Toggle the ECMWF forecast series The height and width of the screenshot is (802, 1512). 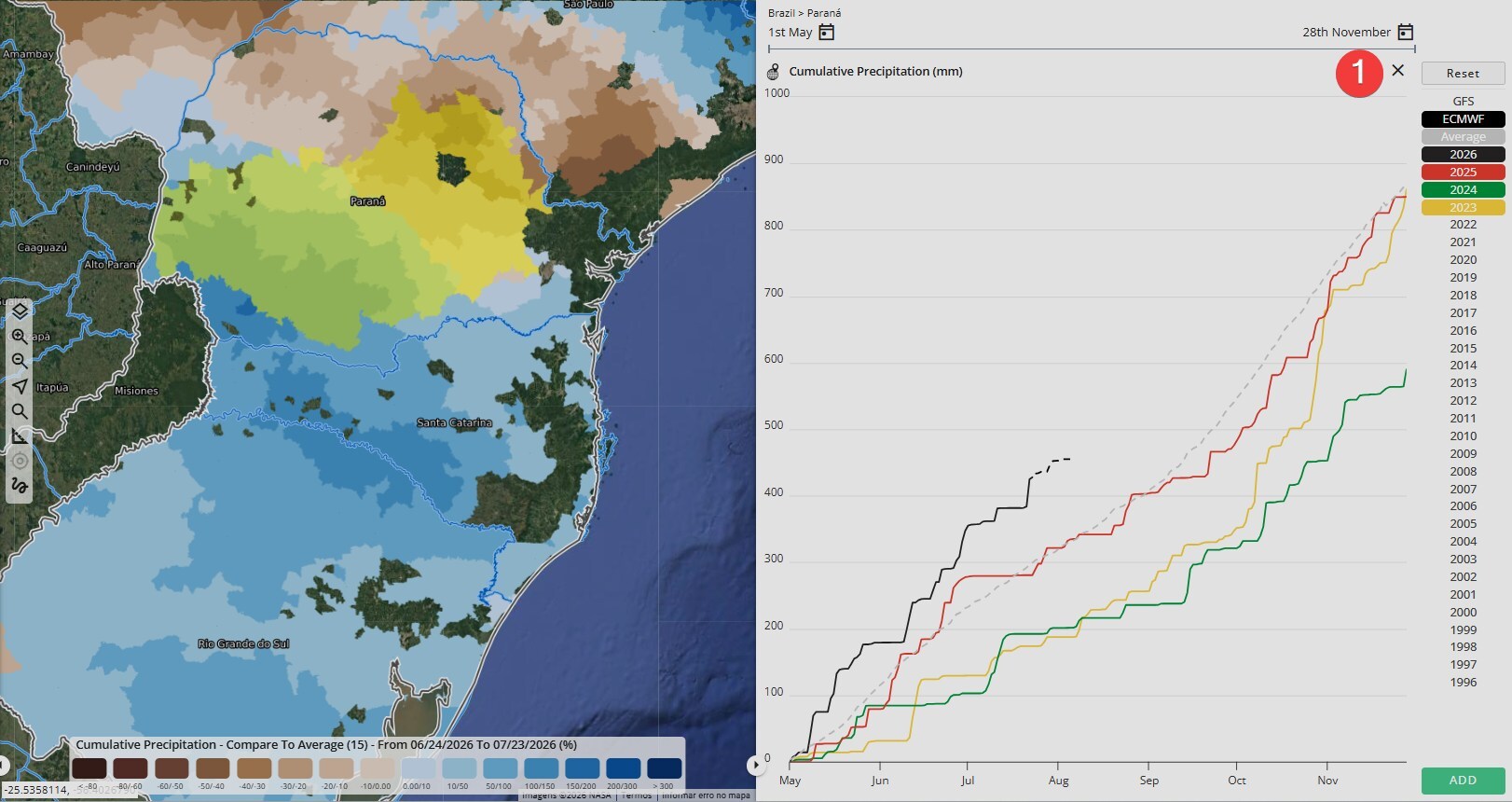(1463, 119)
